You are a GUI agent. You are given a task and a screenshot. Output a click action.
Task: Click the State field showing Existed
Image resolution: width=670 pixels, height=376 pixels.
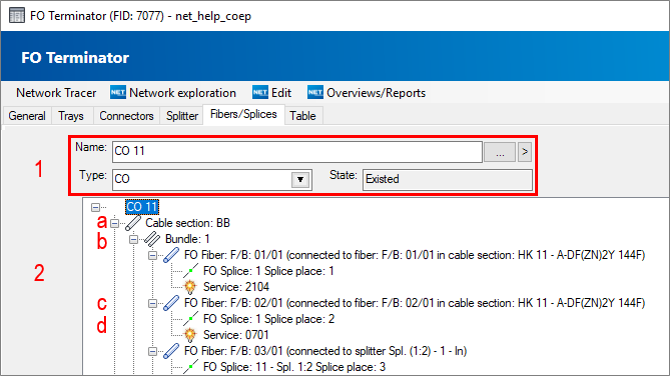pyautogui.click(x=447, y=179)
